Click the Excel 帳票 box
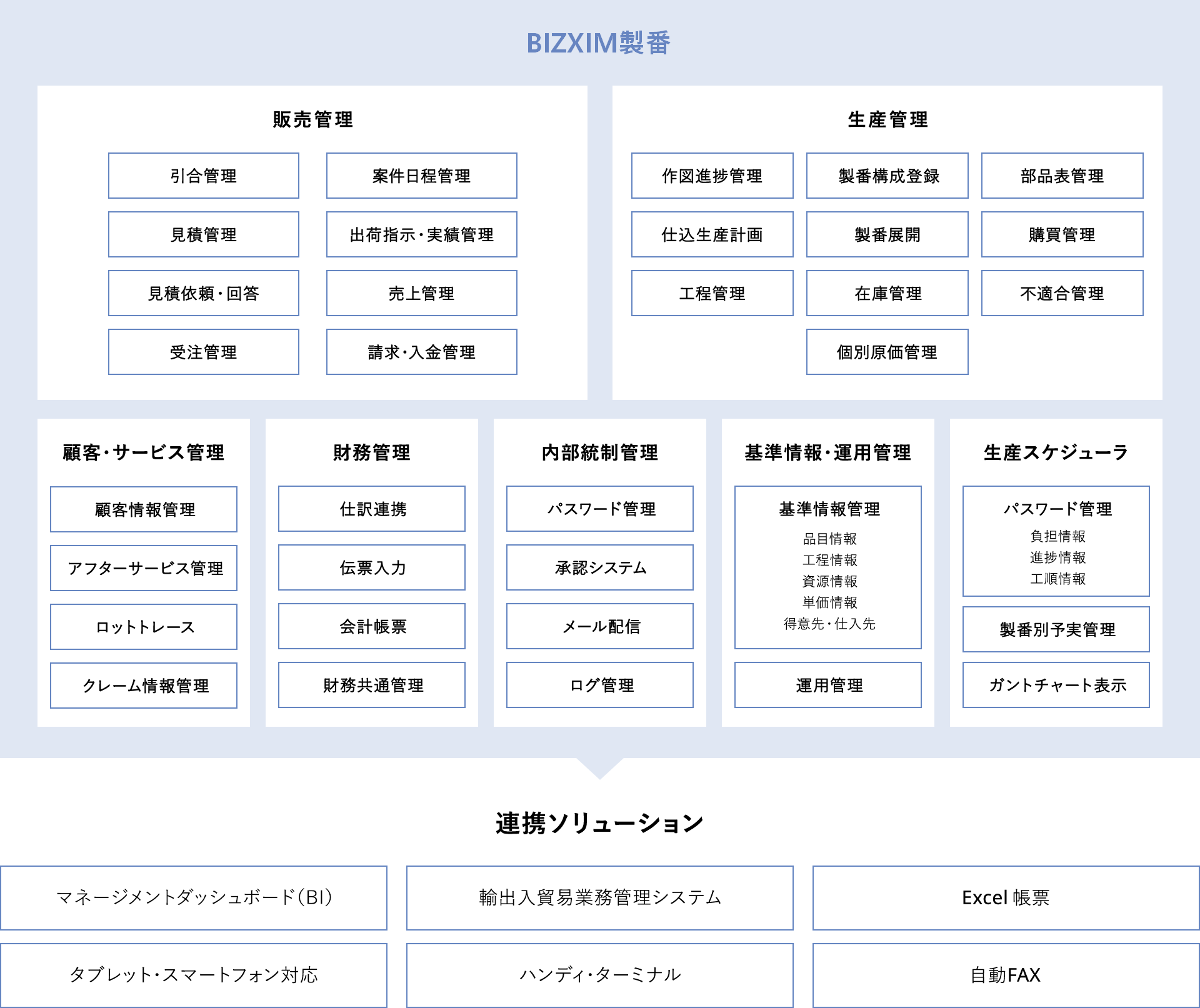This screenshot has width=1200, height=1008. tap(1006, 898)
